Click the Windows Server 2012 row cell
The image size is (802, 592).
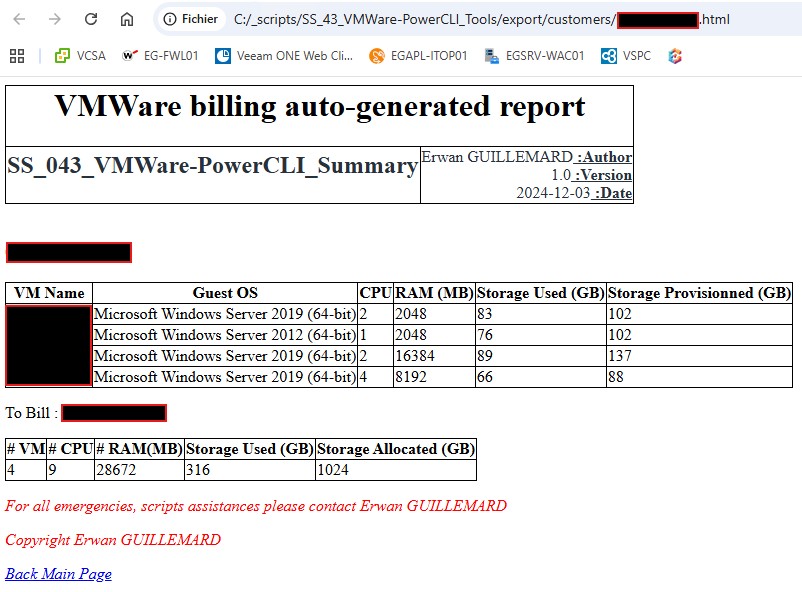click(225, 335)
